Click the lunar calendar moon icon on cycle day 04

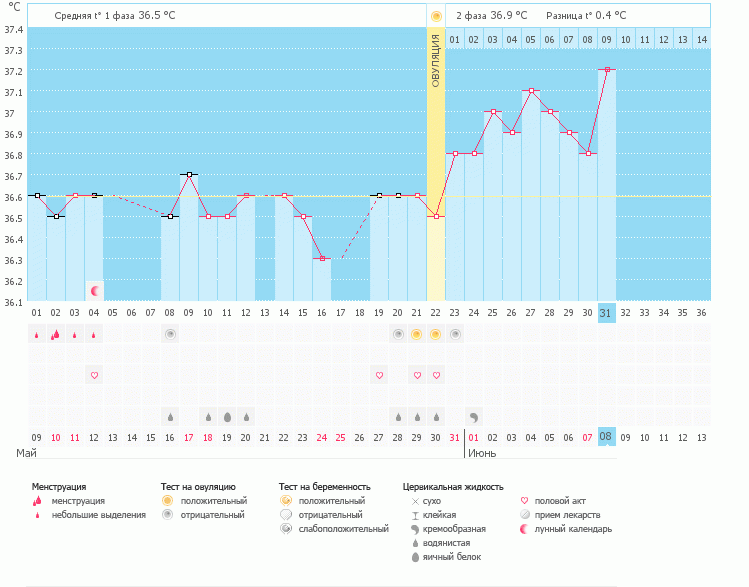coord(94,291)
